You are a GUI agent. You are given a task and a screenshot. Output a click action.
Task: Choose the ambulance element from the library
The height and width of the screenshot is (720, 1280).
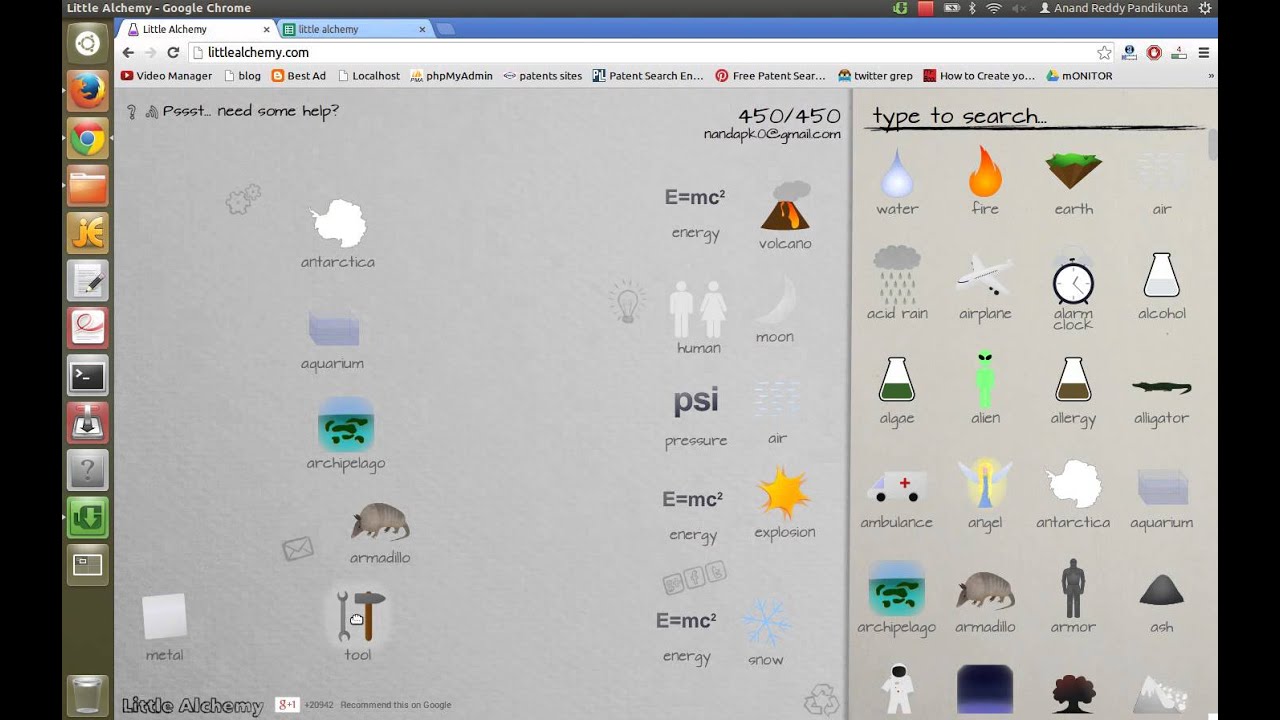(896, 487)
